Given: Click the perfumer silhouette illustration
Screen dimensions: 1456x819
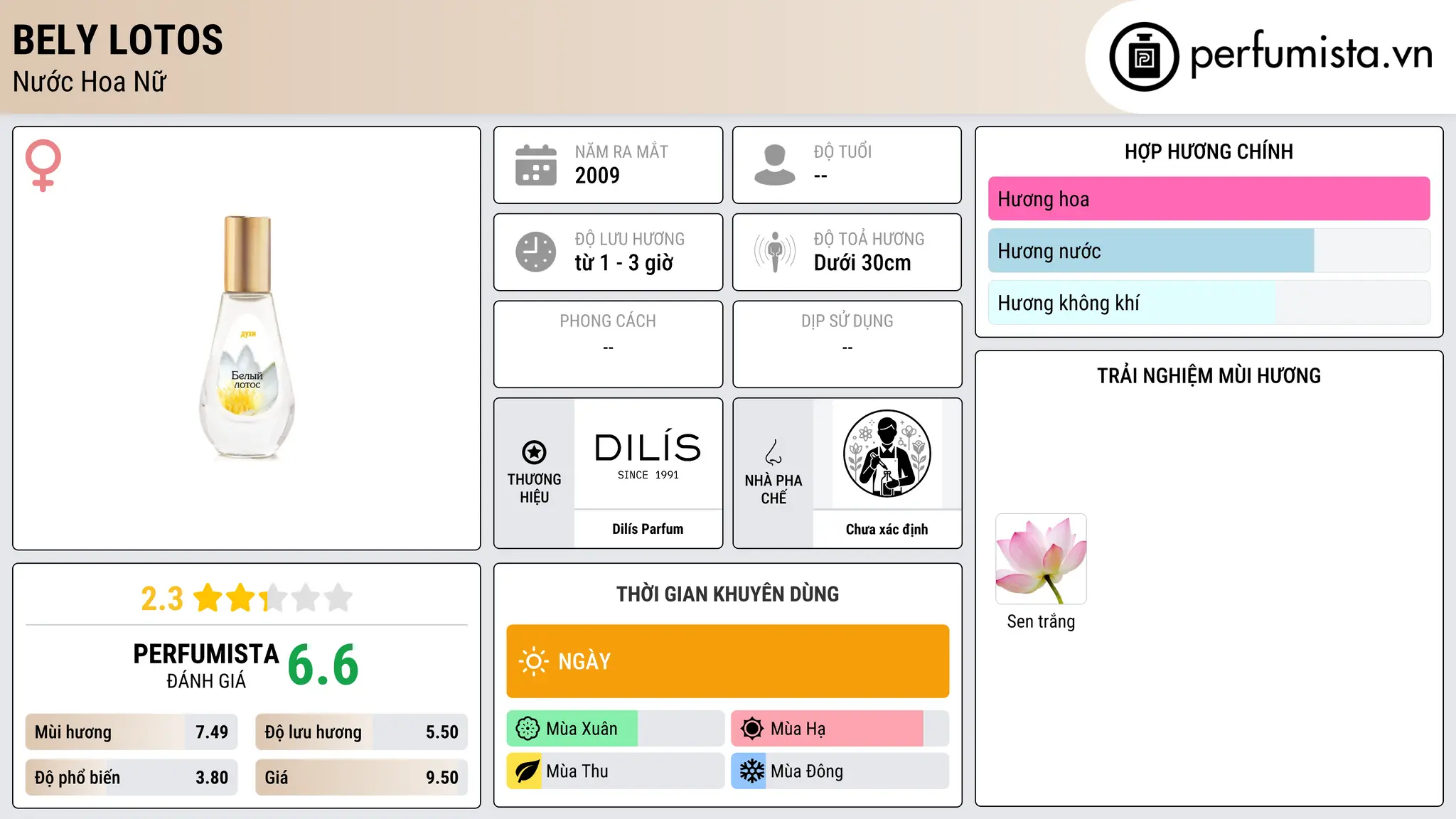Looking at the screenshot, I should (x=887, y=454).
